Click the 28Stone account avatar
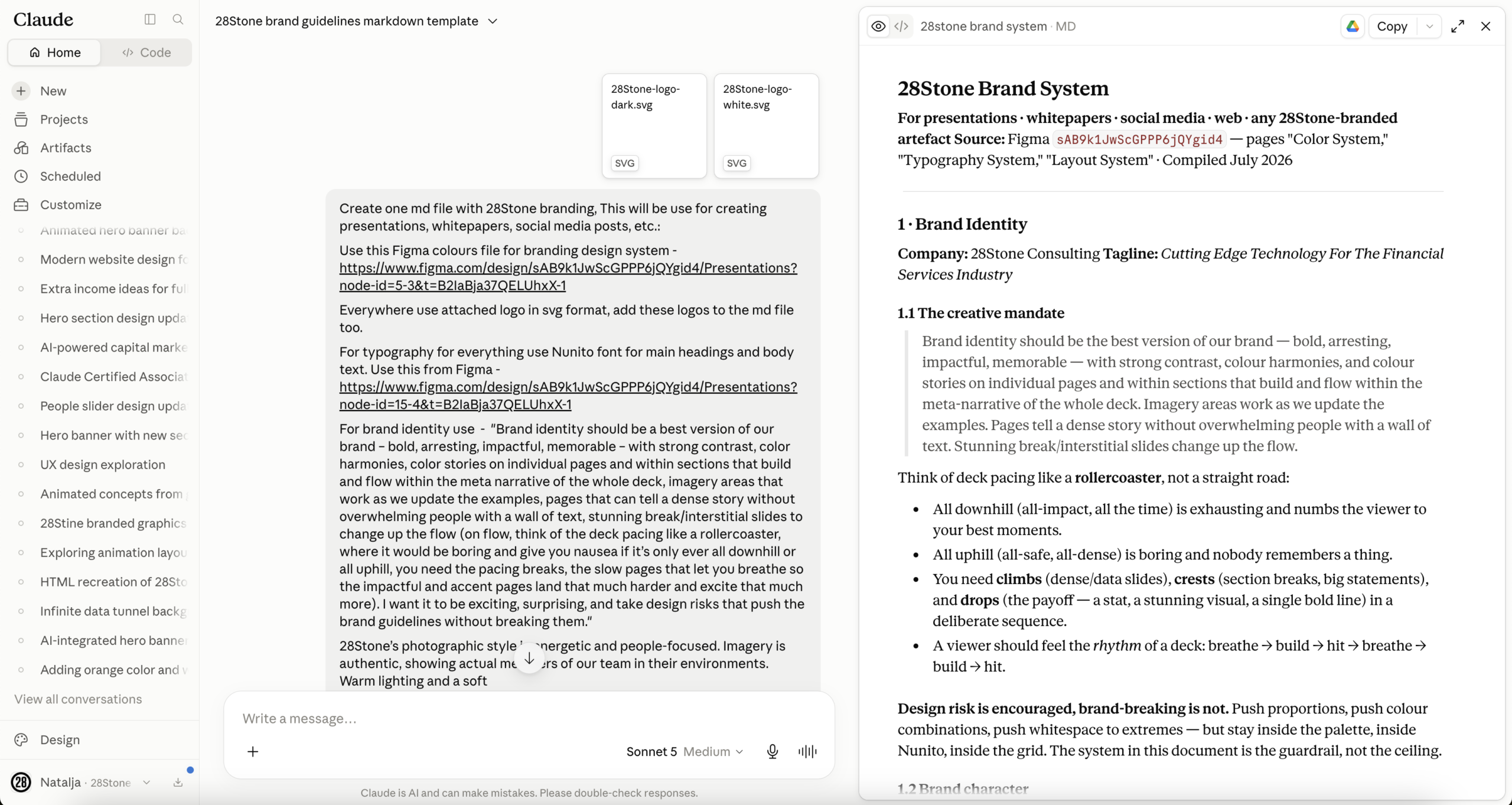Viewport: 1512px width, 805px height. pyautogui.click(x=21, y=783)
